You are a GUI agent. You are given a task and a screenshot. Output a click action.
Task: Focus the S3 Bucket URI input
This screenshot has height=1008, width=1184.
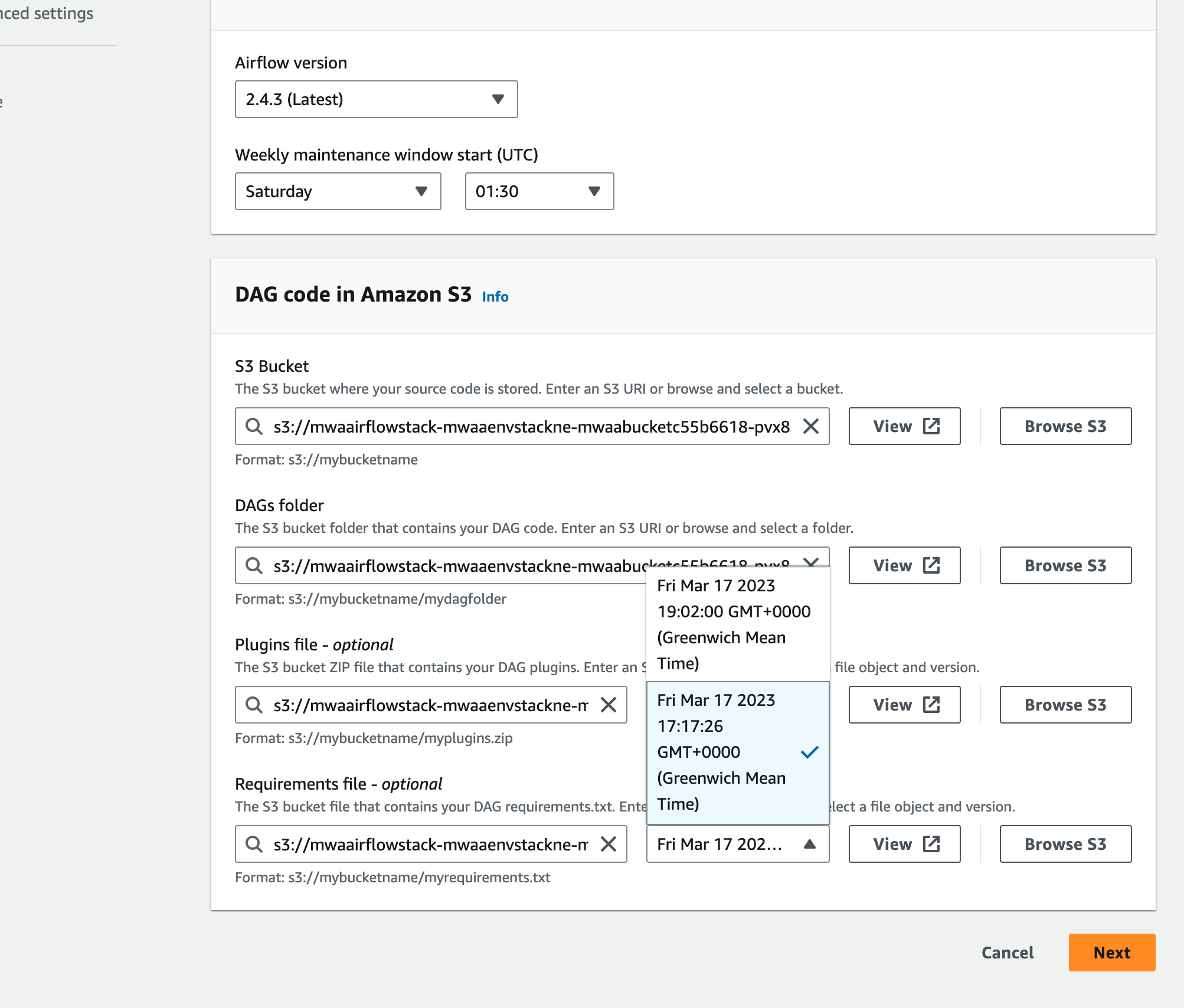click(x=531, y=426)
